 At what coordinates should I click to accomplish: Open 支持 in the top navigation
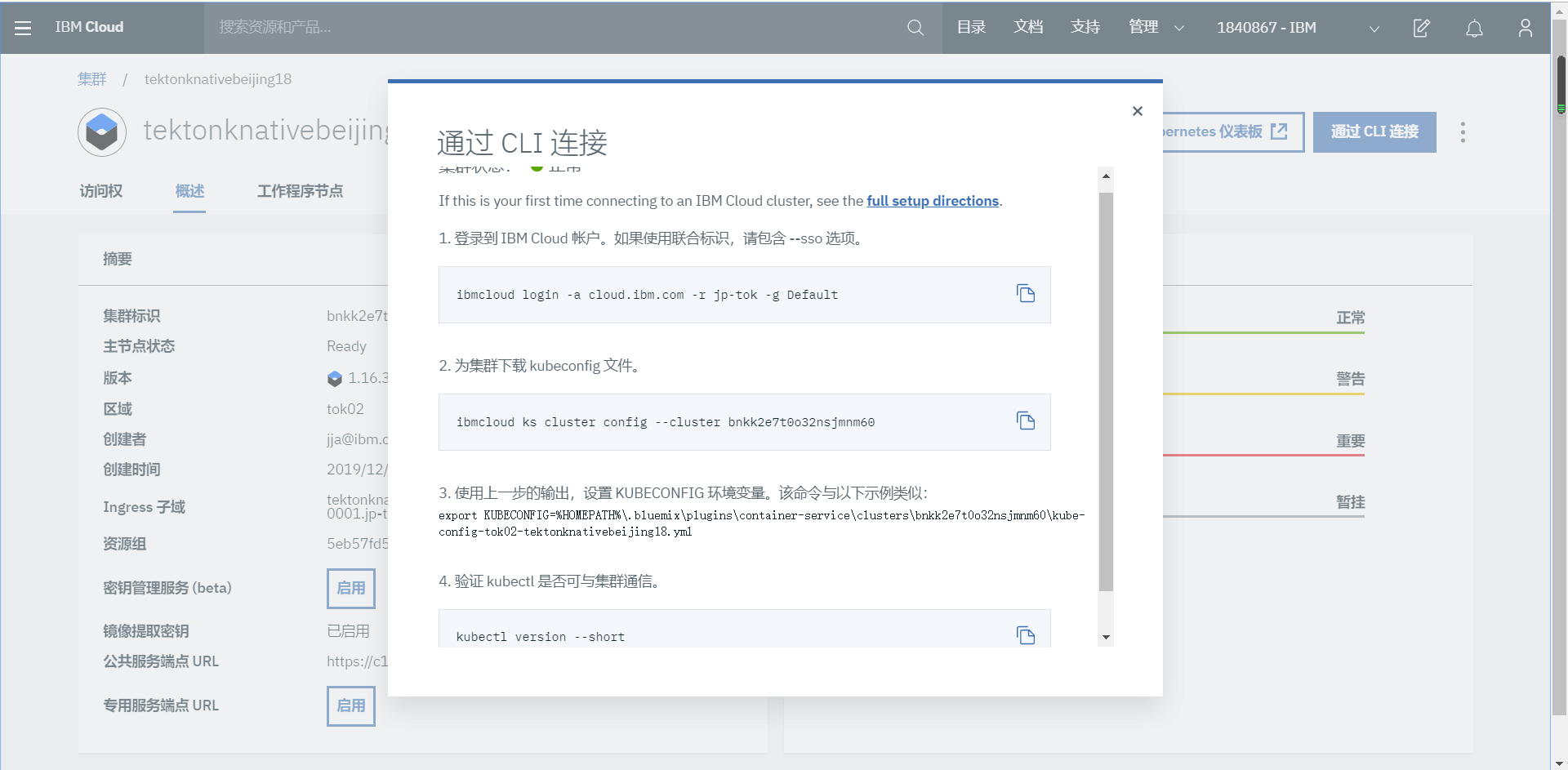(x=1085, y=28)
